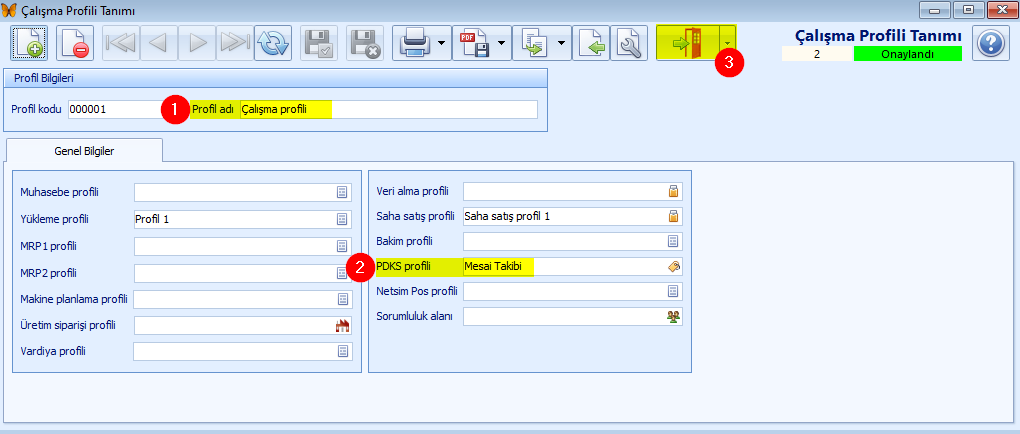Open lookup for Muhasebe profili
The width and height of the screenshot is (1020, 434).
tap(342, 192)
